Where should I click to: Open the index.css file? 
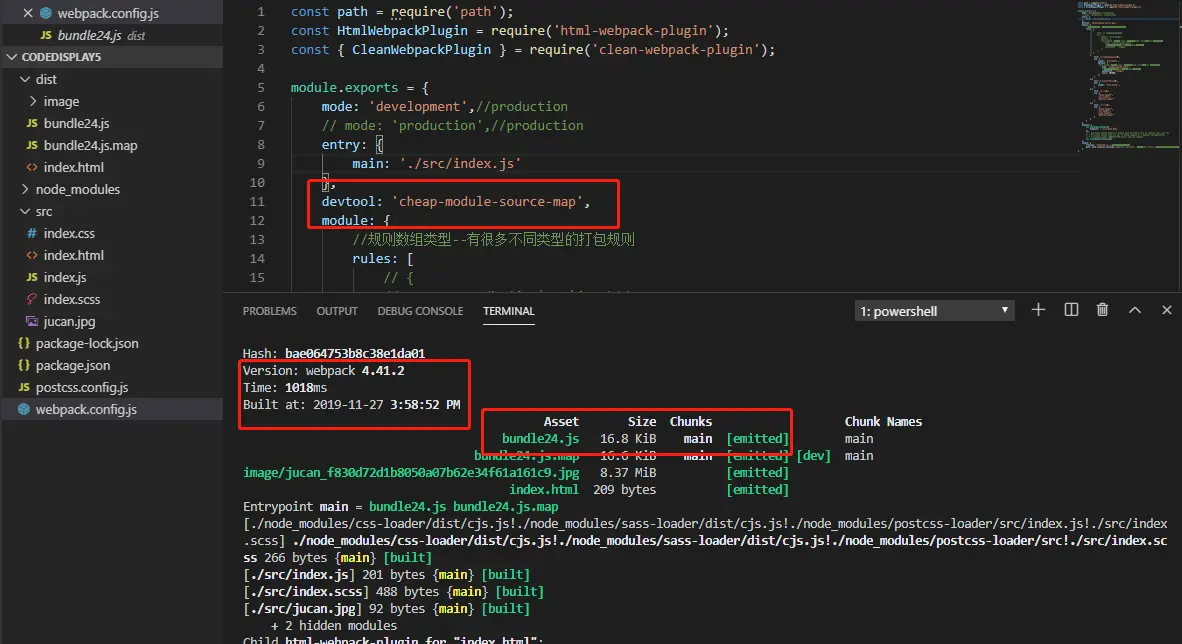69,234
